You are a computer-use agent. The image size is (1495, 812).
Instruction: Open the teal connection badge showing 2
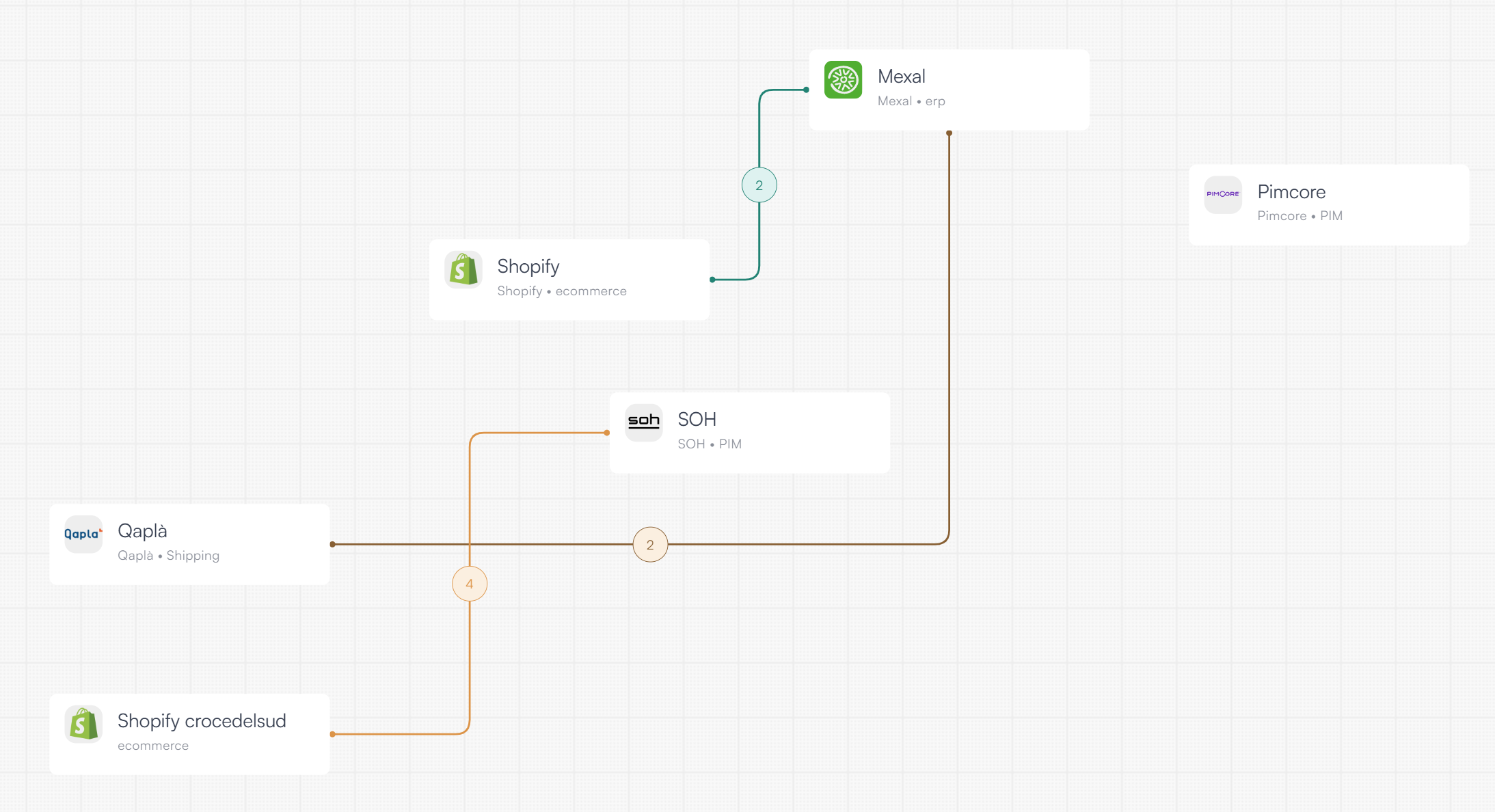tap(759, 185)
